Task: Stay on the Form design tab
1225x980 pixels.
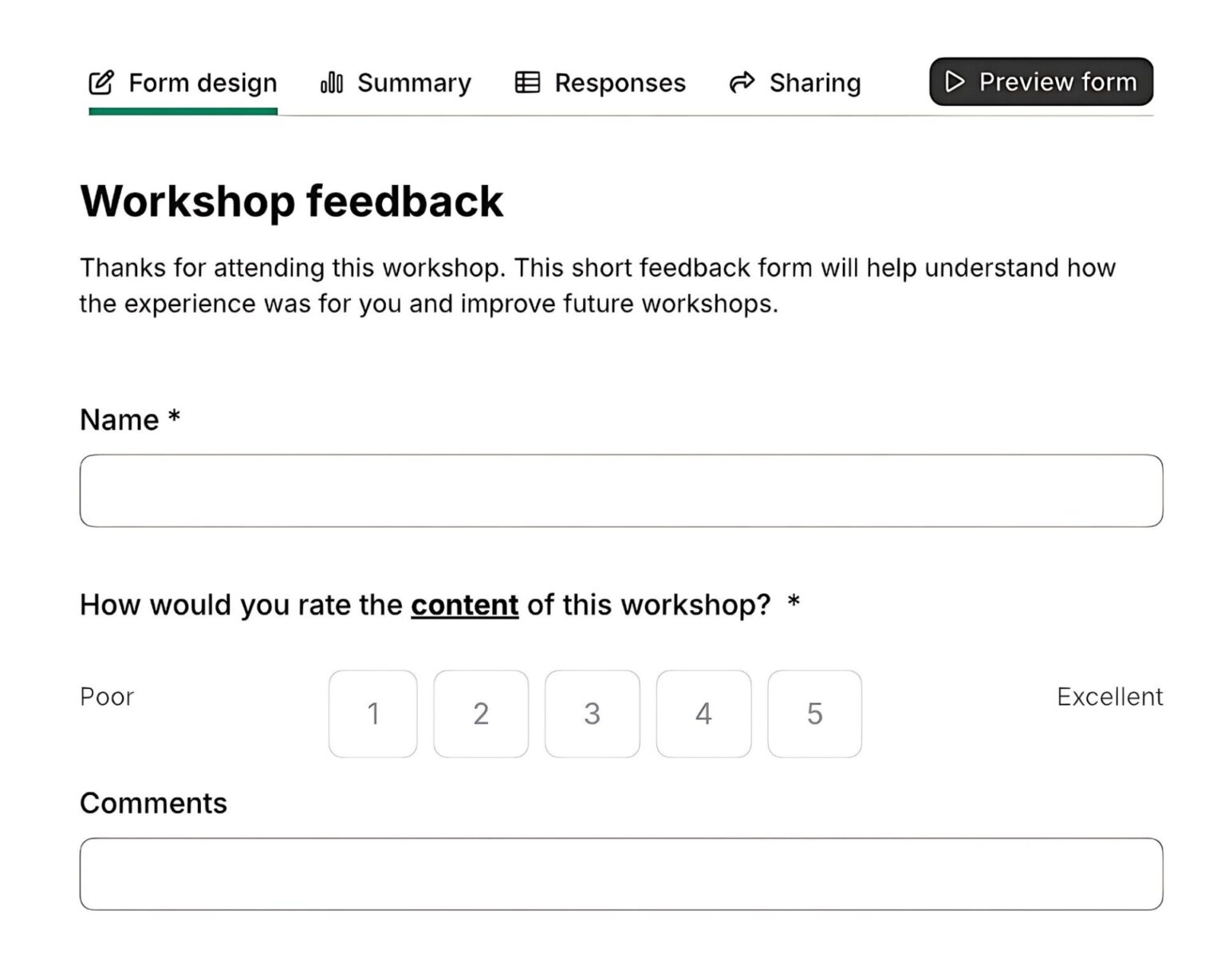Action: [202, 82]
